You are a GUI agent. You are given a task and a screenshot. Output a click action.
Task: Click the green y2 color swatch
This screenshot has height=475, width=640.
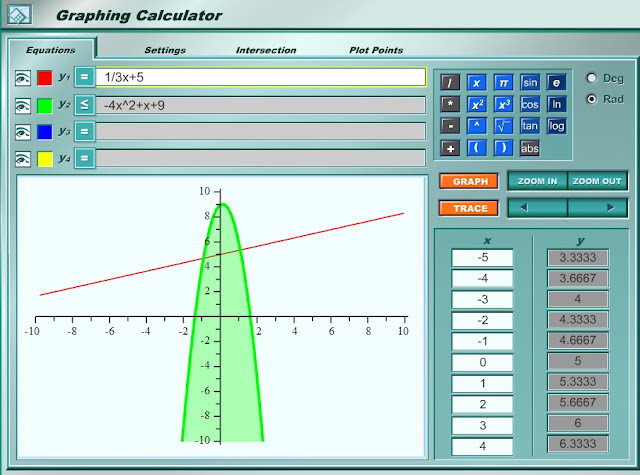45,105
